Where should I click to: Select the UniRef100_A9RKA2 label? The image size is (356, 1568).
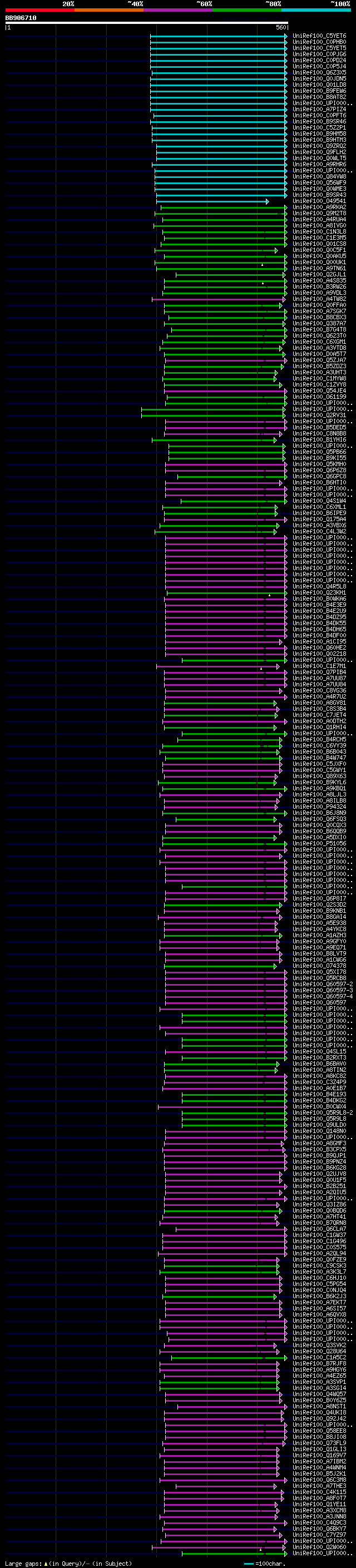[x=319, y=207]
